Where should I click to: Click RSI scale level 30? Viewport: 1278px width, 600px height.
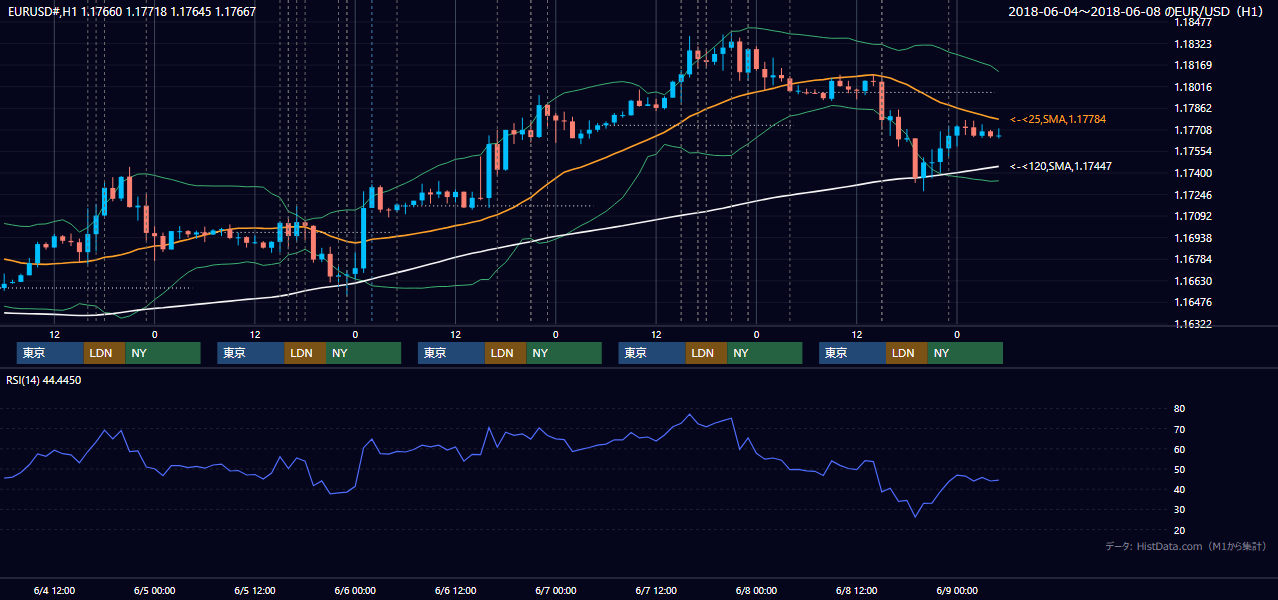tap(1180, 510)
